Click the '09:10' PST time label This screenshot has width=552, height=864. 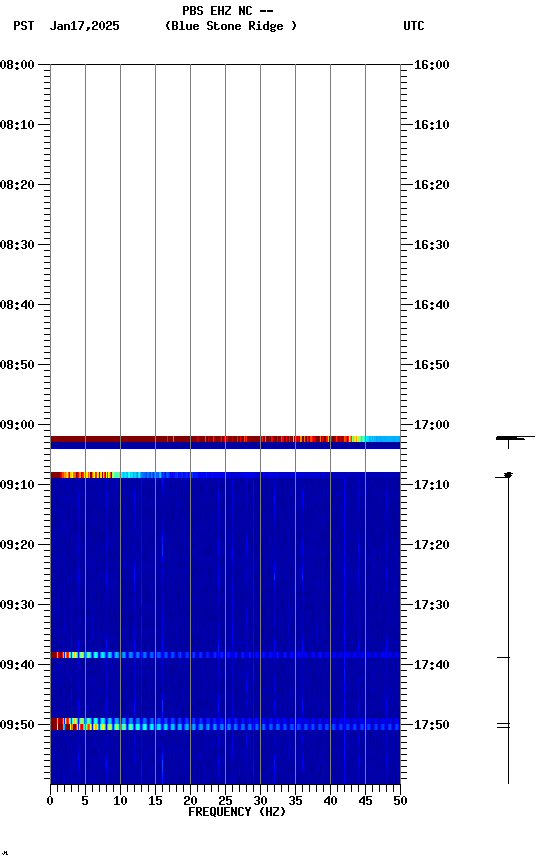[17, 485]
